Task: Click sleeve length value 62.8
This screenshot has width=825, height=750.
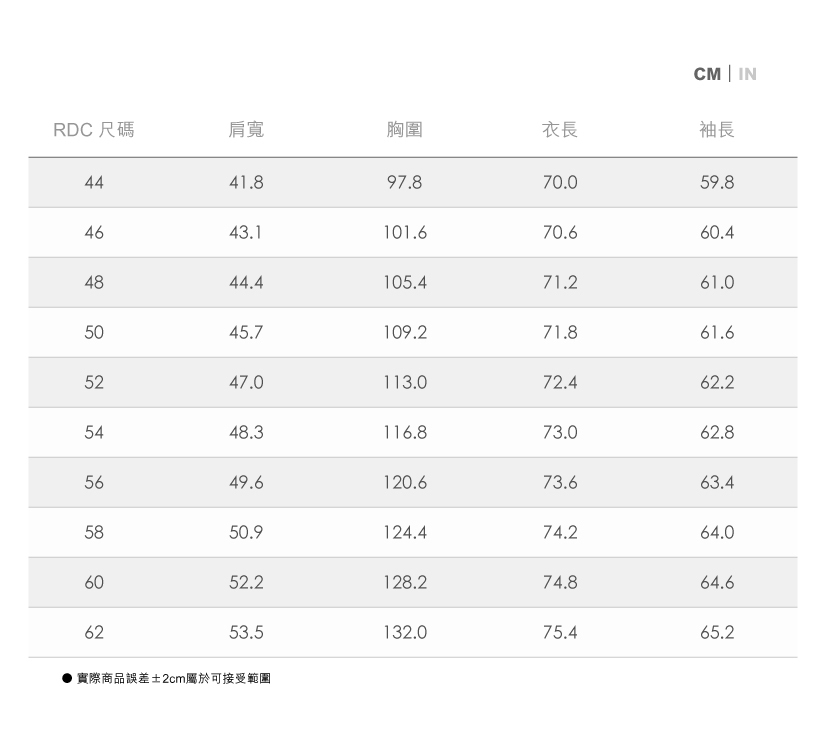Action: 717,433
